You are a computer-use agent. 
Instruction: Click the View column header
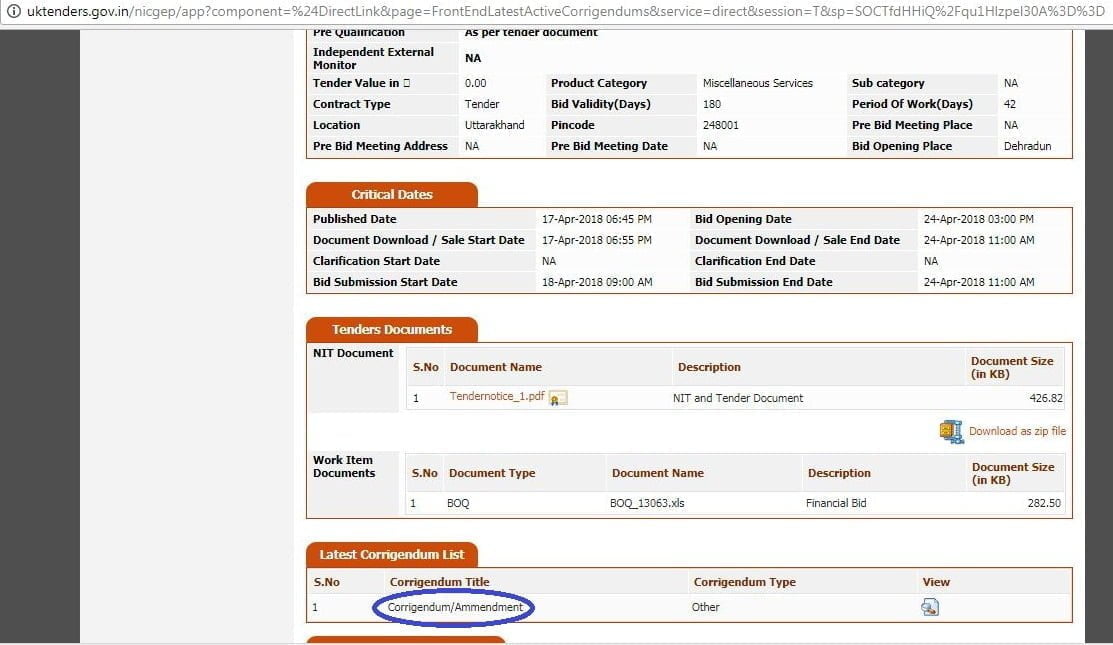click(x=936, y=581)
